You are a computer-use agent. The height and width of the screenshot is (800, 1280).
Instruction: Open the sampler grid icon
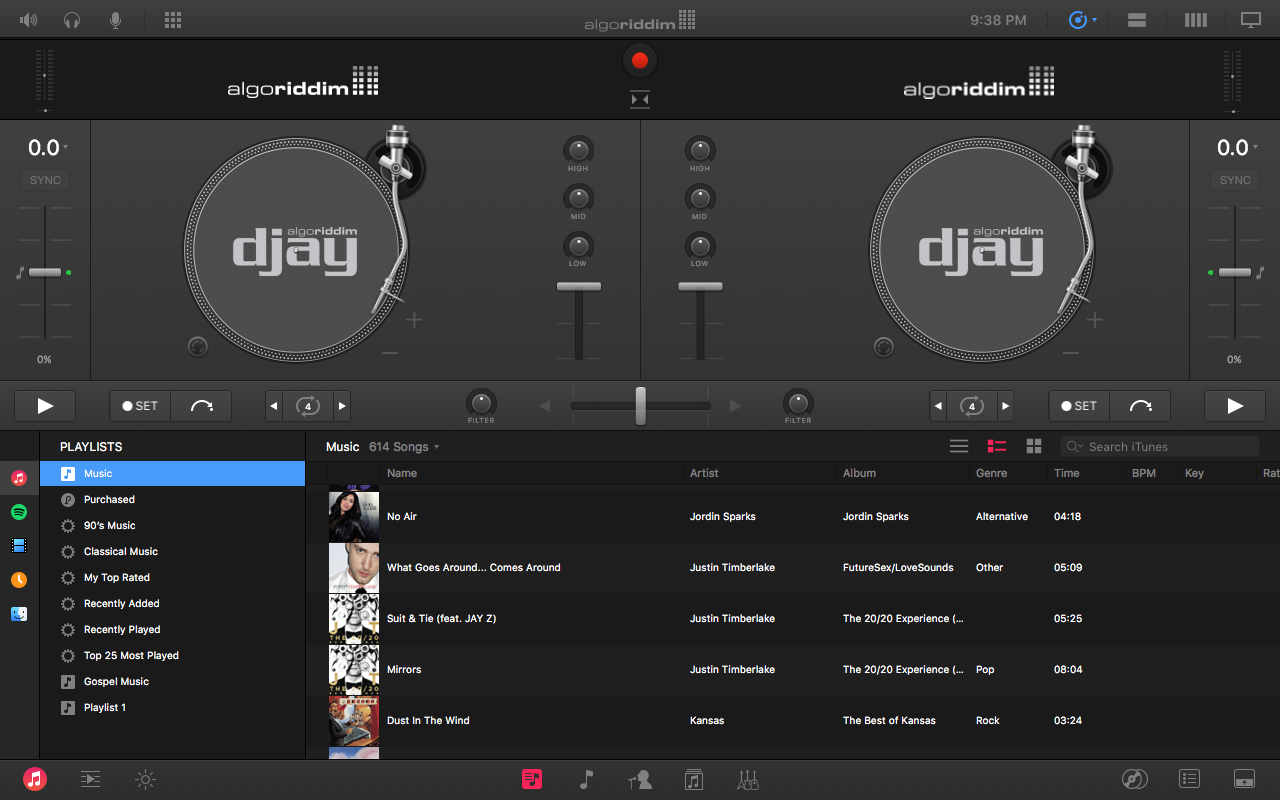click(x=172, y=19)
